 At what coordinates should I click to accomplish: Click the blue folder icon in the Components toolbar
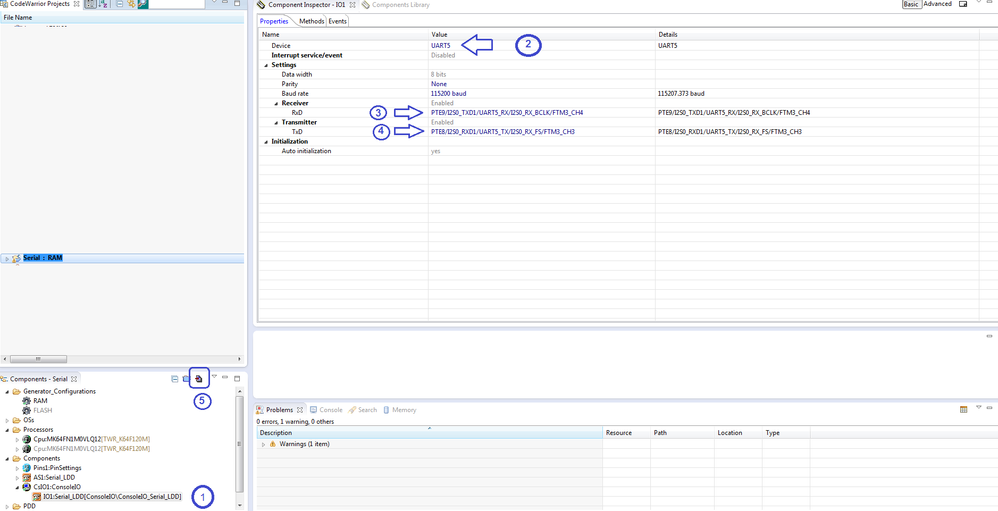pos(186,379)
